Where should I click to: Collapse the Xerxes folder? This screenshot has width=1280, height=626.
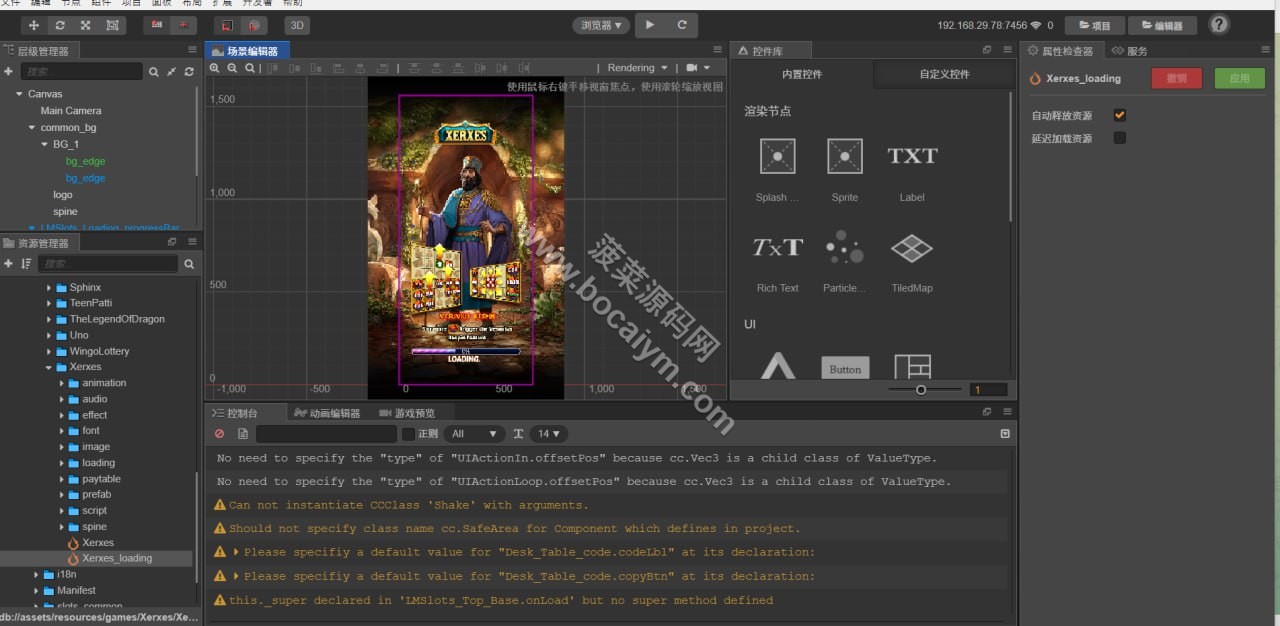[x=49, y=368]
